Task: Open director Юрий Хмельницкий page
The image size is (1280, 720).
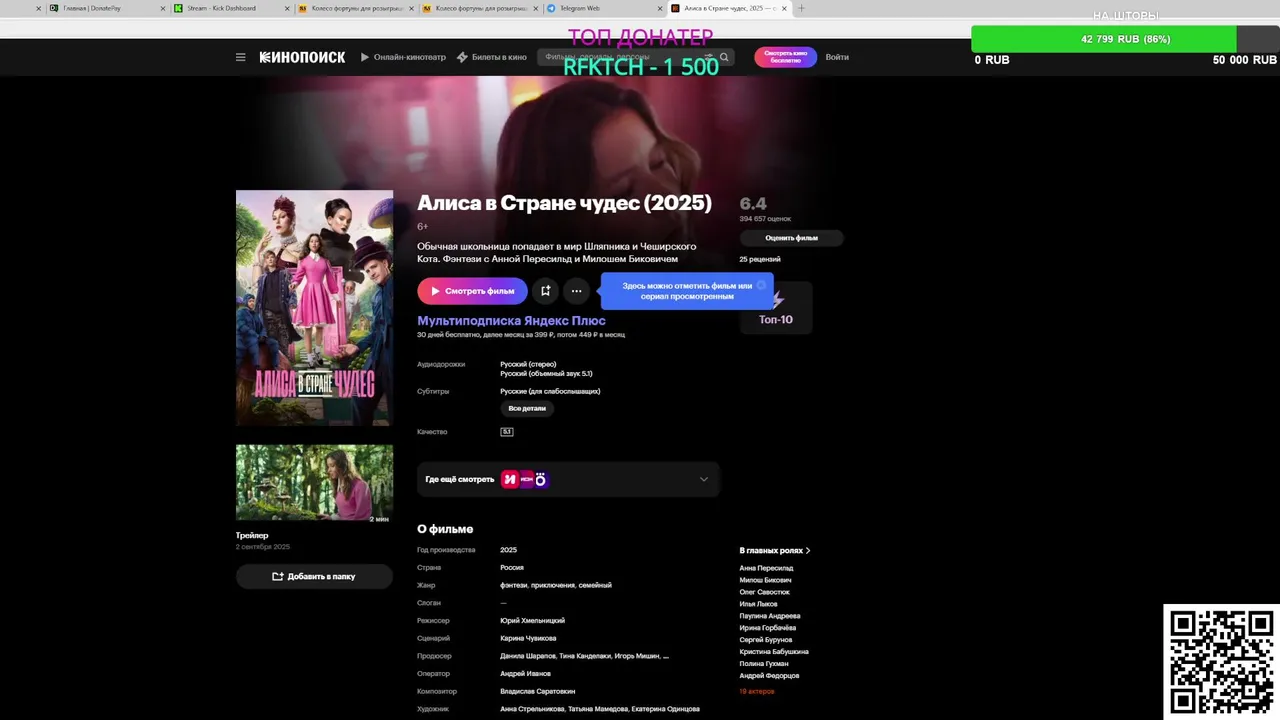Action: [532, 621]
